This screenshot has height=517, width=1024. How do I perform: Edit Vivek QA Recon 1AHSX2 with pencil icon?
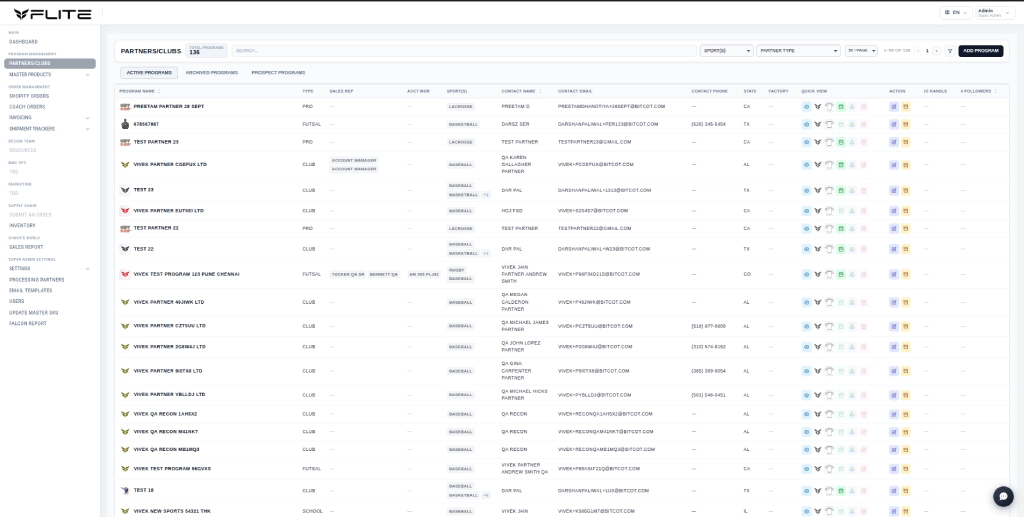pyautogui.click(x=894, y=415)
